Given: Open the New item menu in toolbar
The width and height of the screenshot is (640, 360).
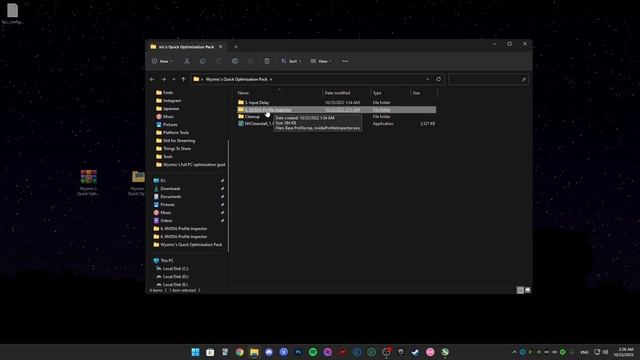Looking at the screenshot, I should pyautogui.click(x=162, y=61).
